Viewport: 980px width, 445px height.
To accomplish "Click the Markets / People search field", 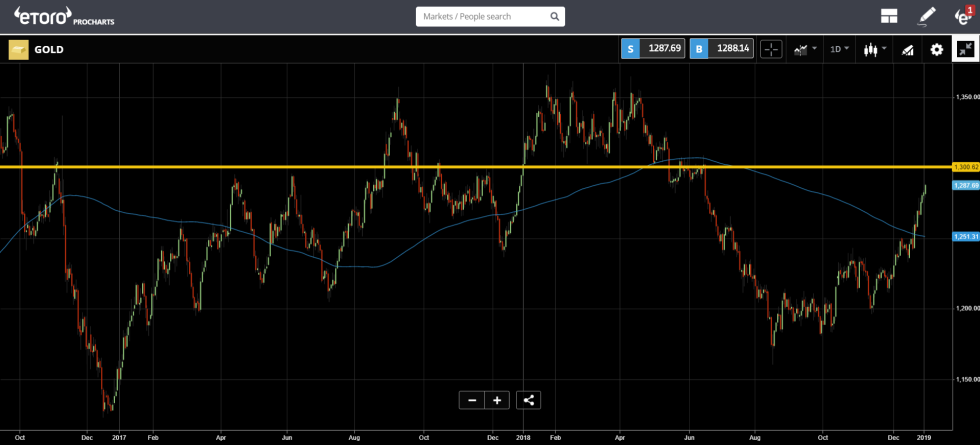I will pos(482,17).
